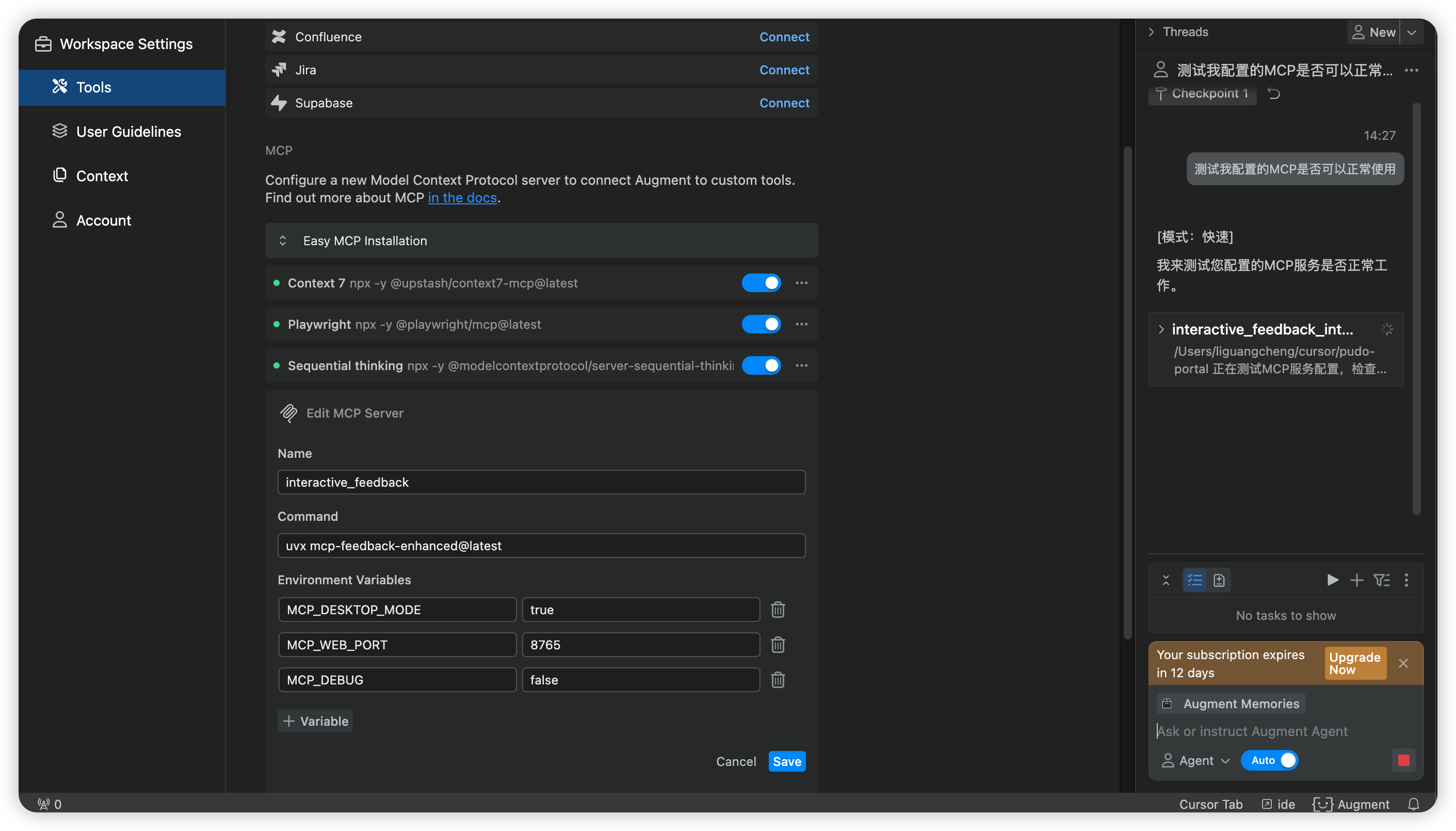This screenshot has height=831, width=1456.
Task: Edit the value field containing 8765
Action: 641,645
